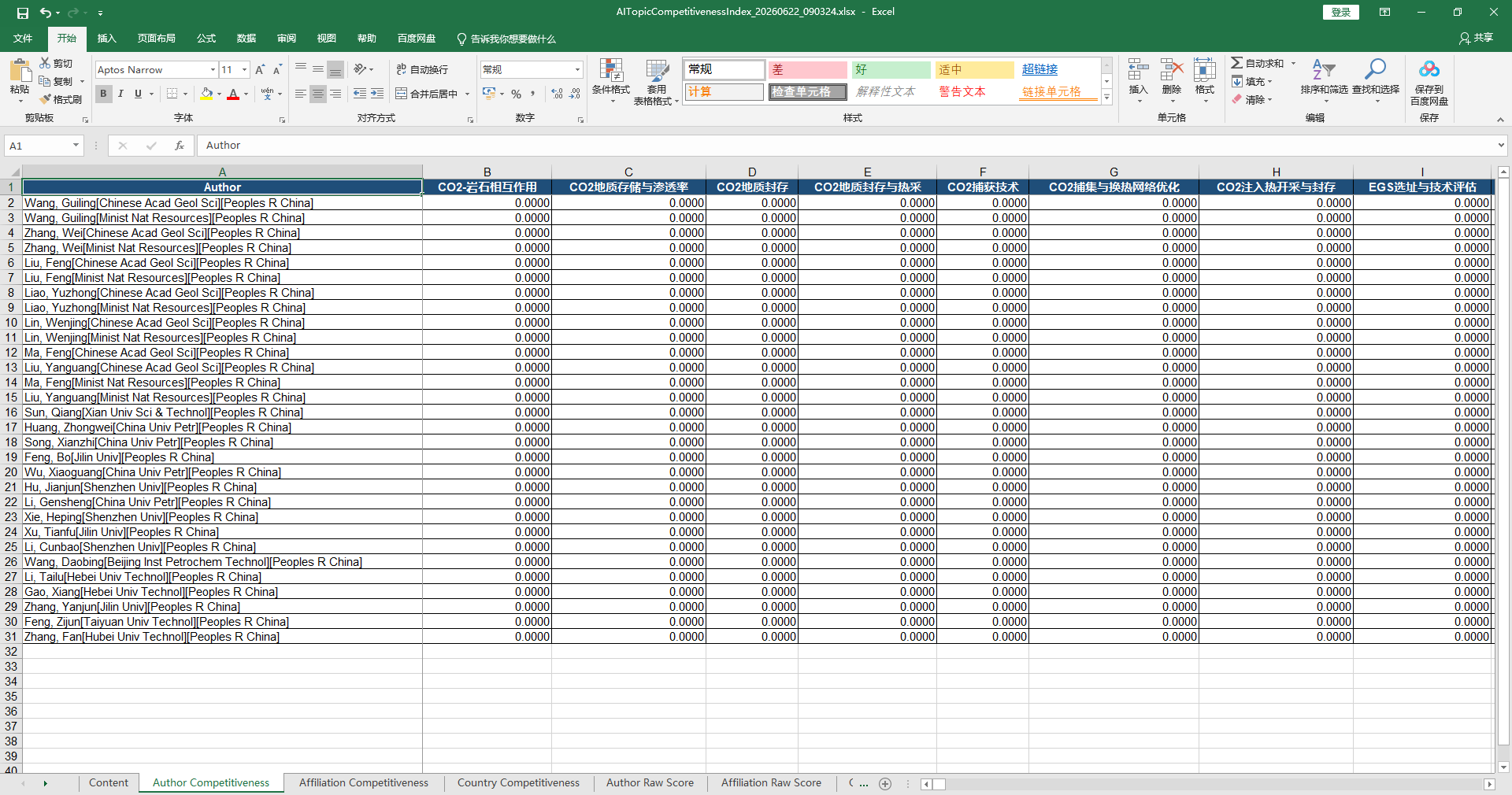Apply the Hyperlink cell style
1512x795 pixels.
(x=1058, y=70)
